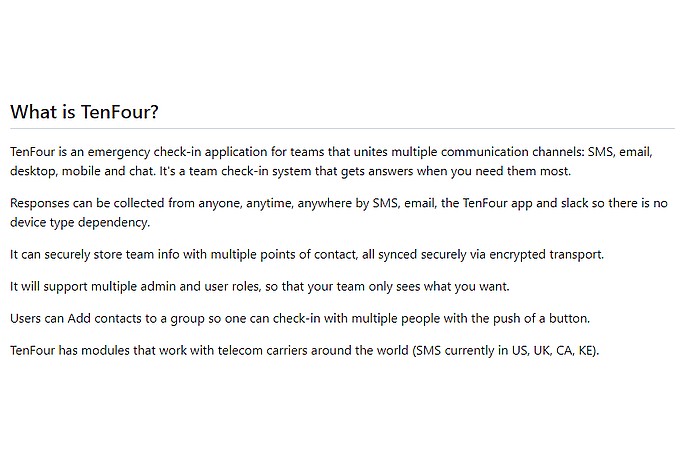
Task: Click the phrase 'your team only sees what you want'
Action: pyautogui.click(x=408, y=287)
